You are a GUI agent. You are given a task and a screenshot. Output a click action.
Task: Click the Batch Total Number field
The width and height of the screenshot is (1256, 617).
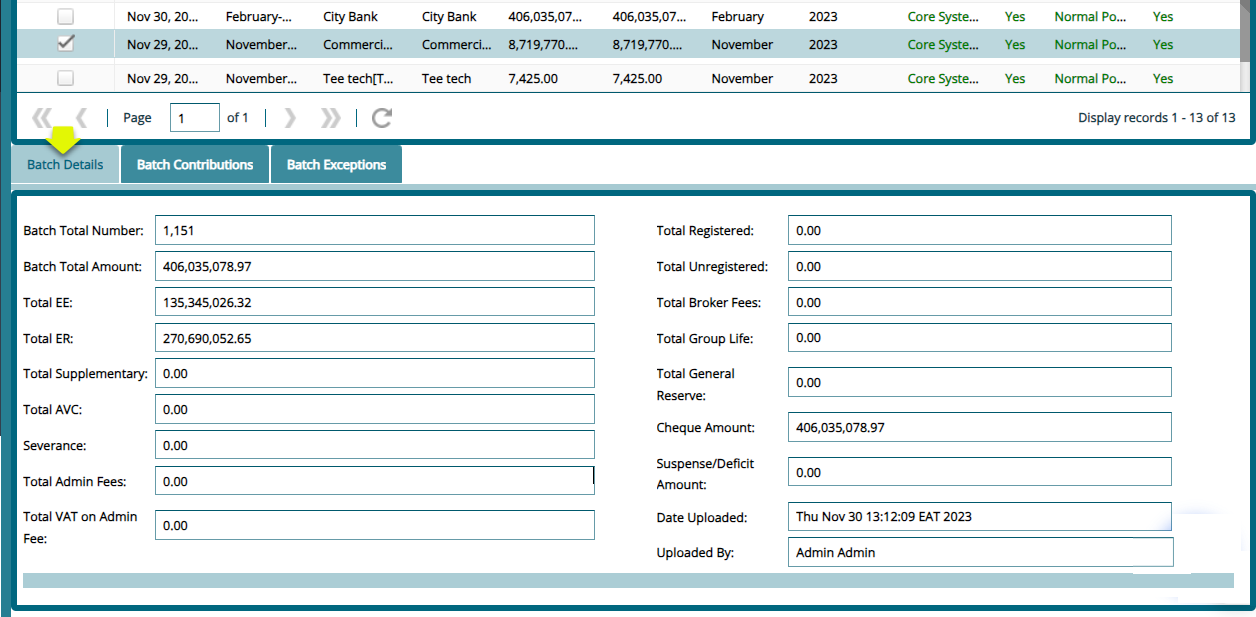pyautogui.click(x=374, y=229)
